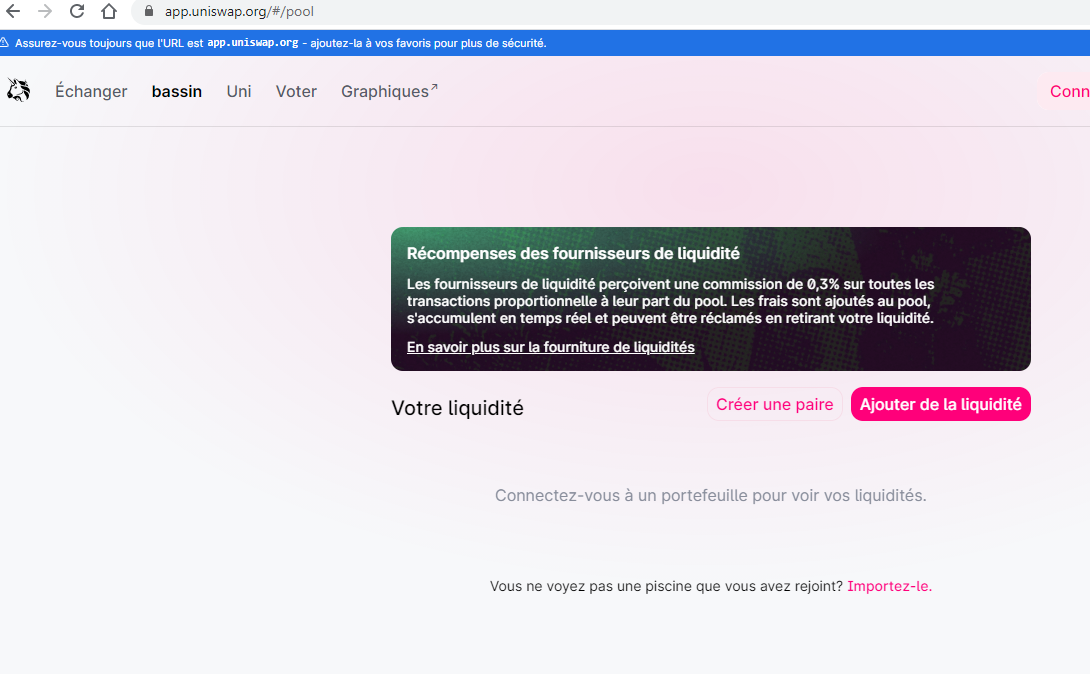
Task: Click the browser back arrow
Action: 13,12
